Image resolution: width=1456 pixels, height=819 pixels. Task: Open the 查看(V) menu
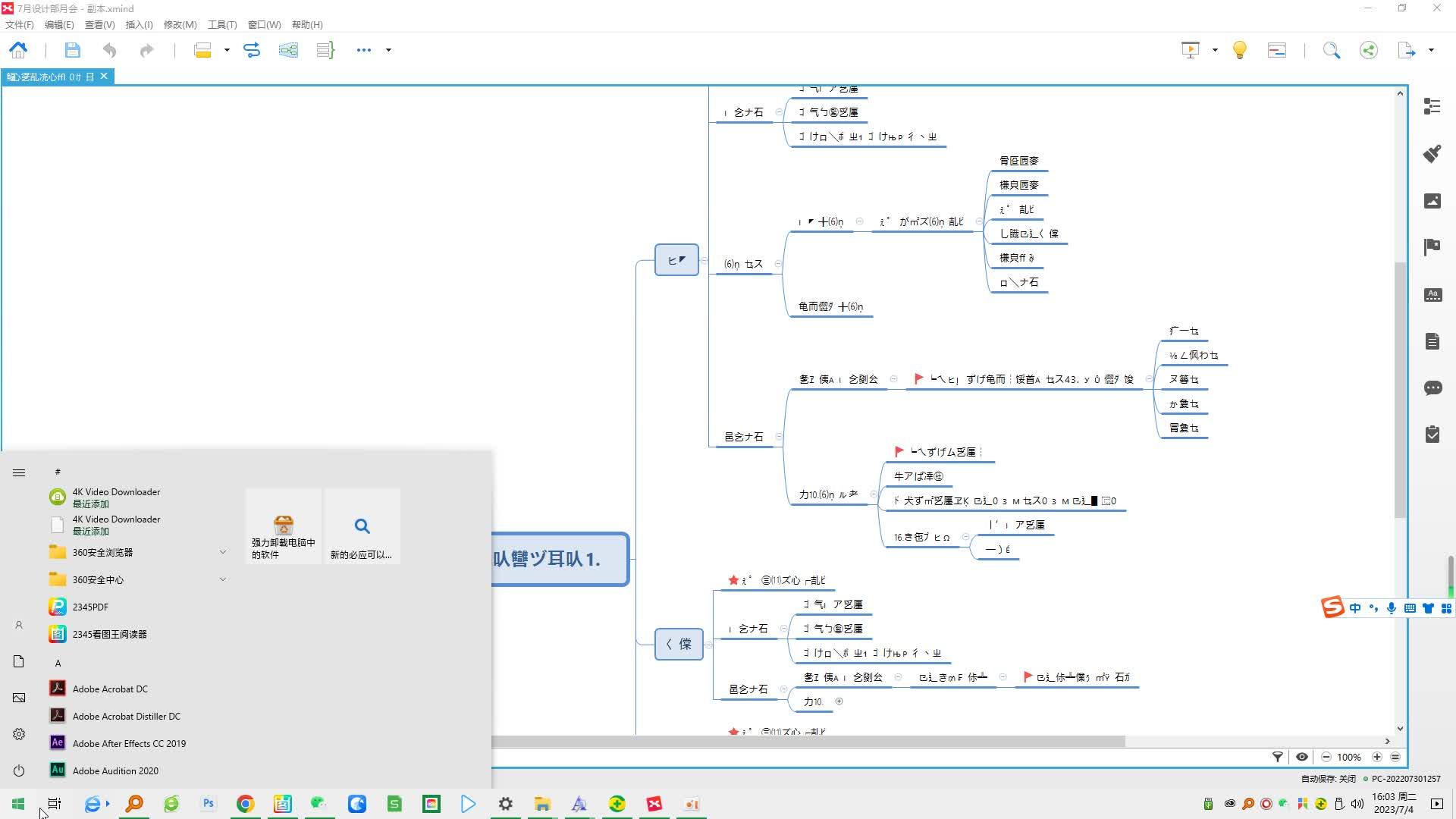(99, 24)
